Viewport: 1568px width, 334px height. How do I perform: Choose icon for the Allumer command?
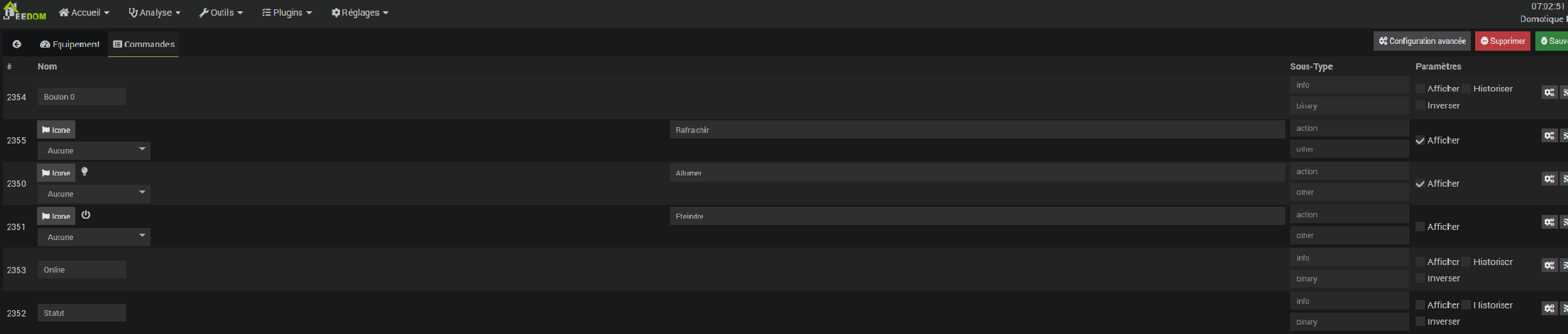tap(56, 173)
